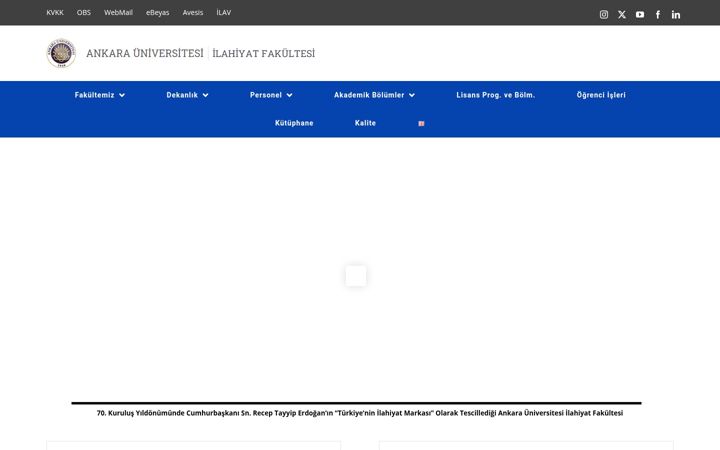720x450 pixels.
Task: Open the X (Twitter) social icon
Action: pos(622,15)
